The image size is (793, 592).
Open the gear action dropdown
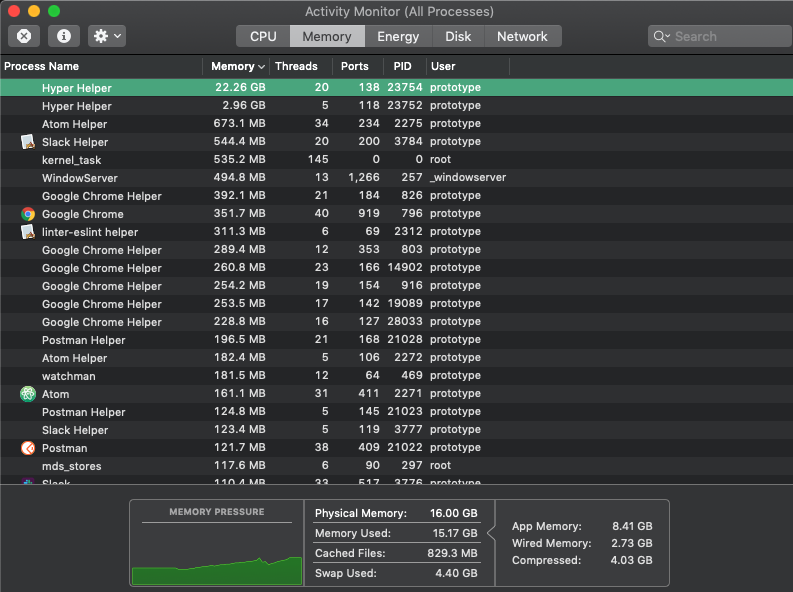click(107, 36)
